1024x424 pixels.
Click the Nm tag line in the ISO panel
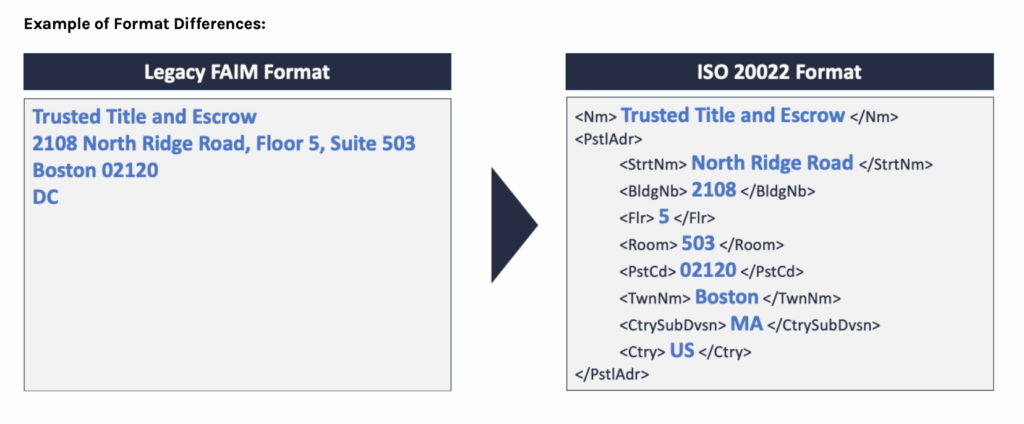click(x=736, y=116)
